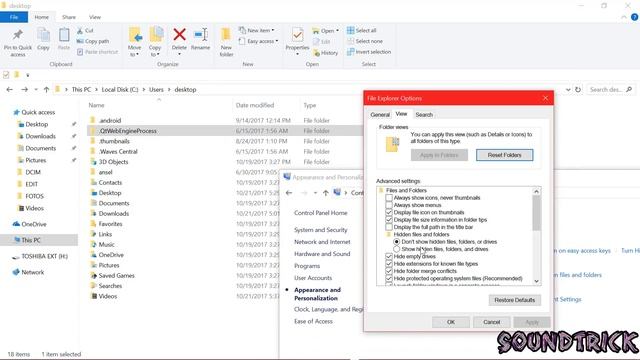Screen dimensions: 640x360
Task: Click Copy to icon
Action: pyautogui.click(x=156, y=35)
